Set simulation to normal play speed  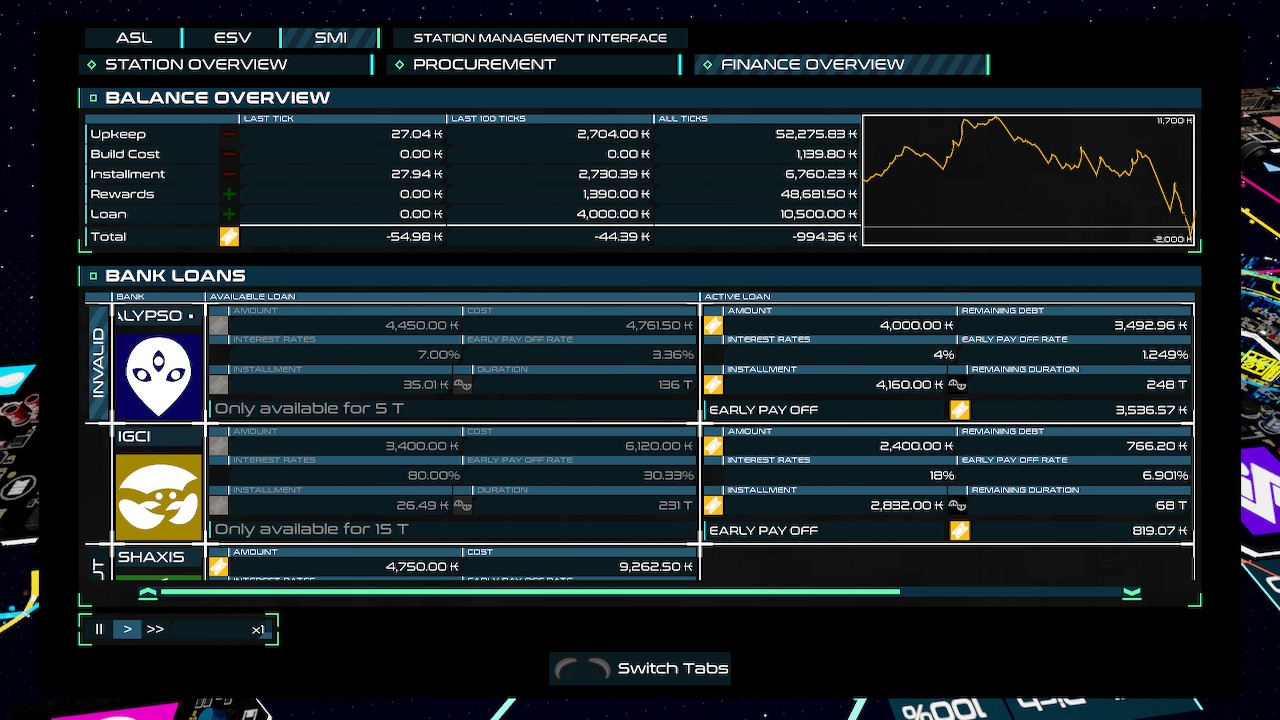(x=127, y=629)
